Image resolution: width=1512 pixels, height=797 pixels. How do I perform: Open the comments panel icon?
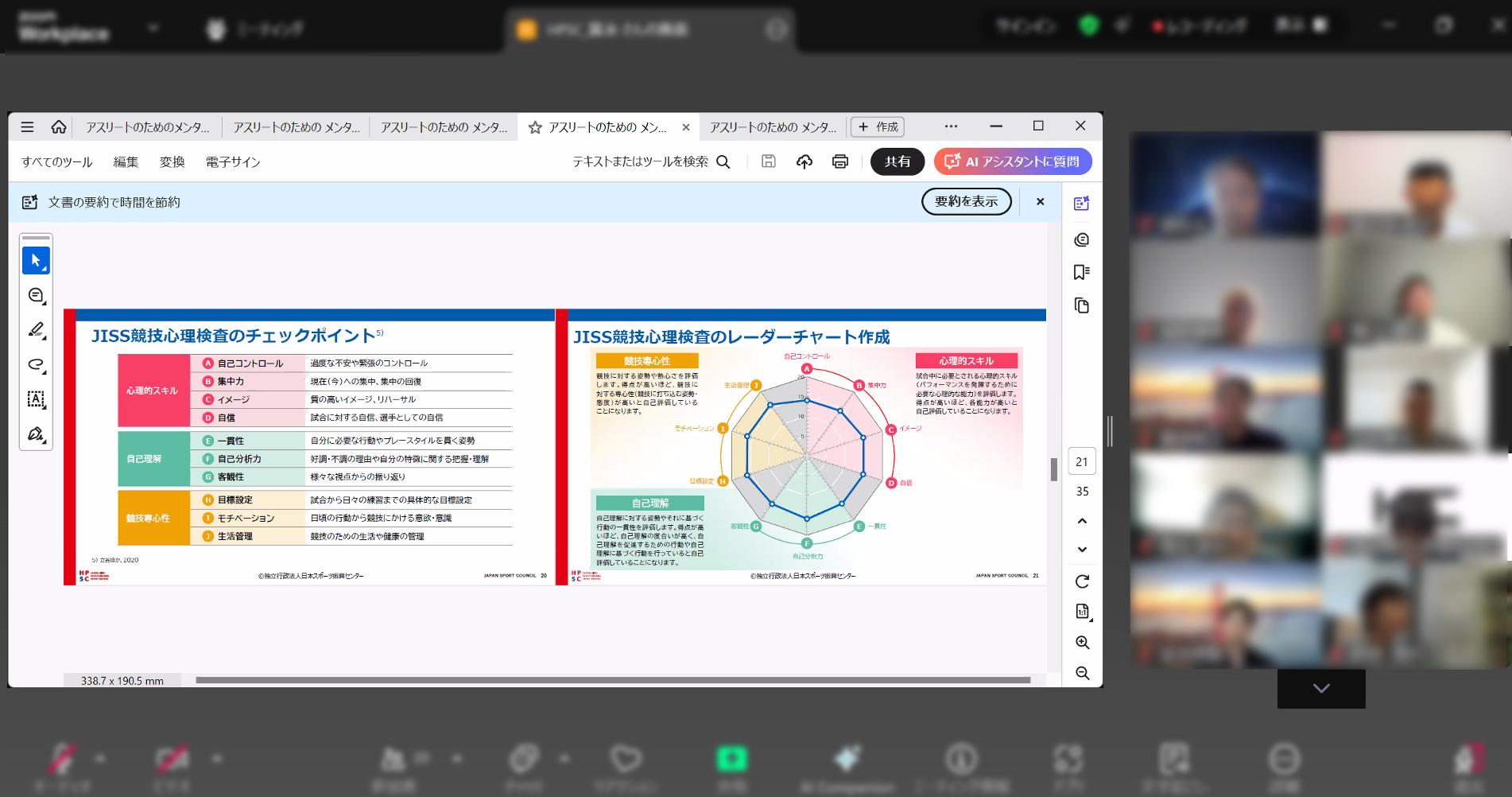point(1082,239)
